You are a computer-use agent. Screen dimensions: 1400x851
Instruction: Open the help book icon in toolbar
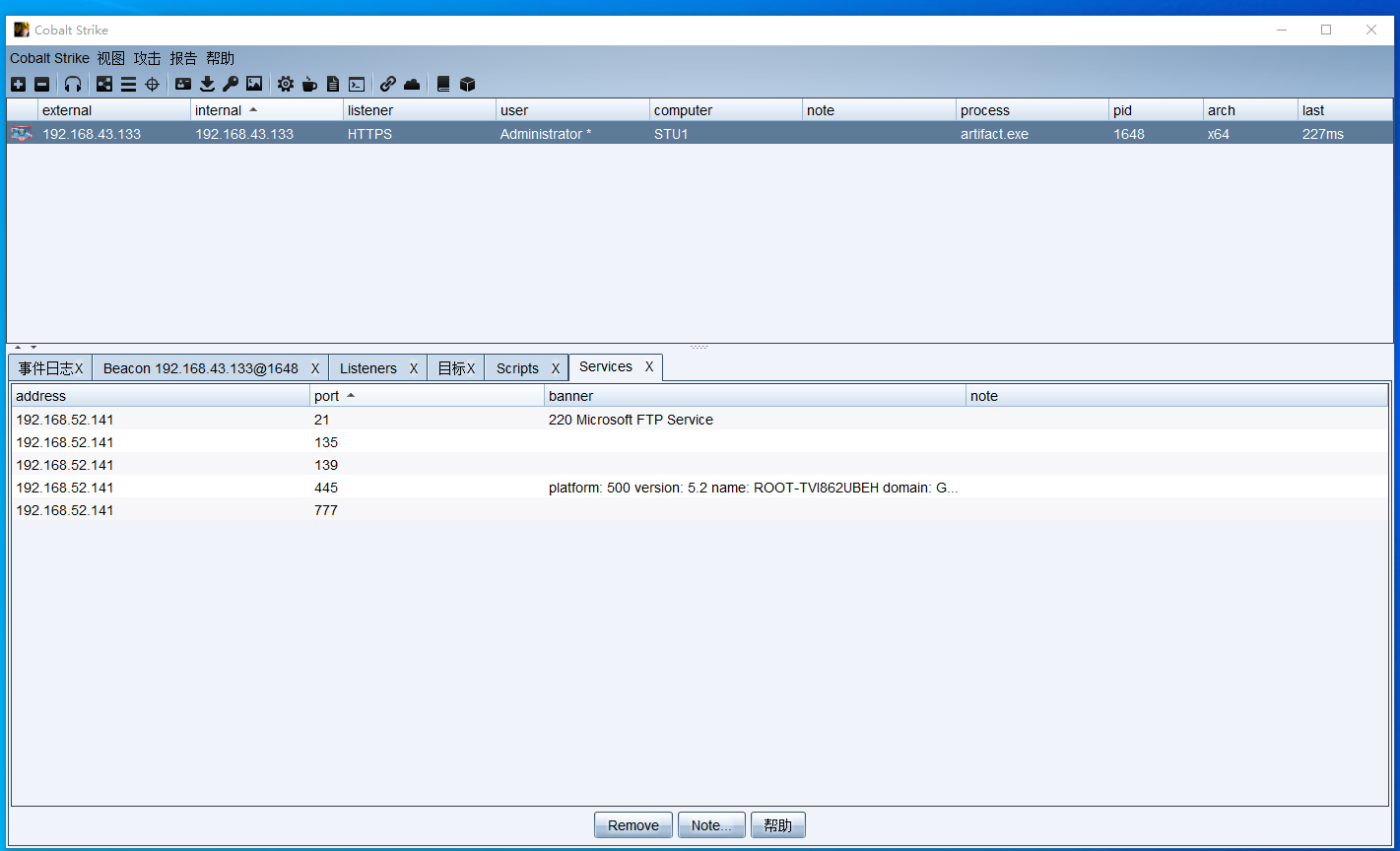click(x=443, y=85)
